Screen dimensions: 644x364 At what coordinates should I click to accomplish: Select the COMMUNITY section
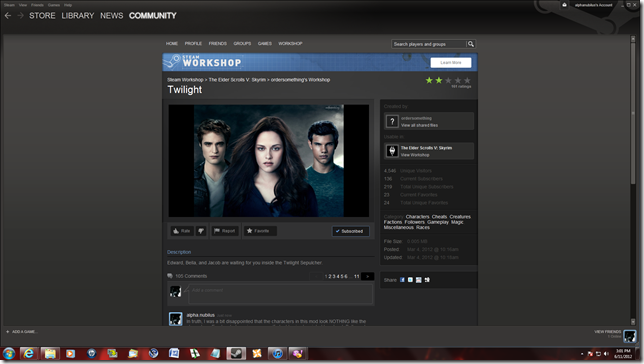click(152, 16)
